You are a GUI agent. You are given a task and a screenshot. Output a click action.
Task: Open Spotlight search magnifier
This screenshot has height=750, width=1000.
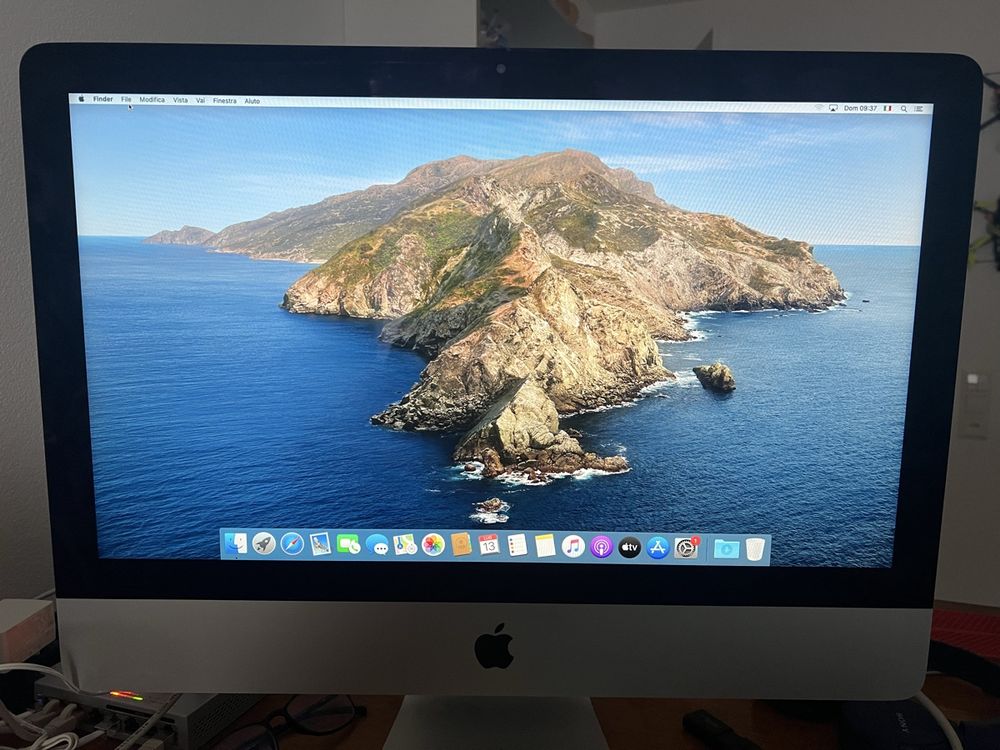pos(904,109)
